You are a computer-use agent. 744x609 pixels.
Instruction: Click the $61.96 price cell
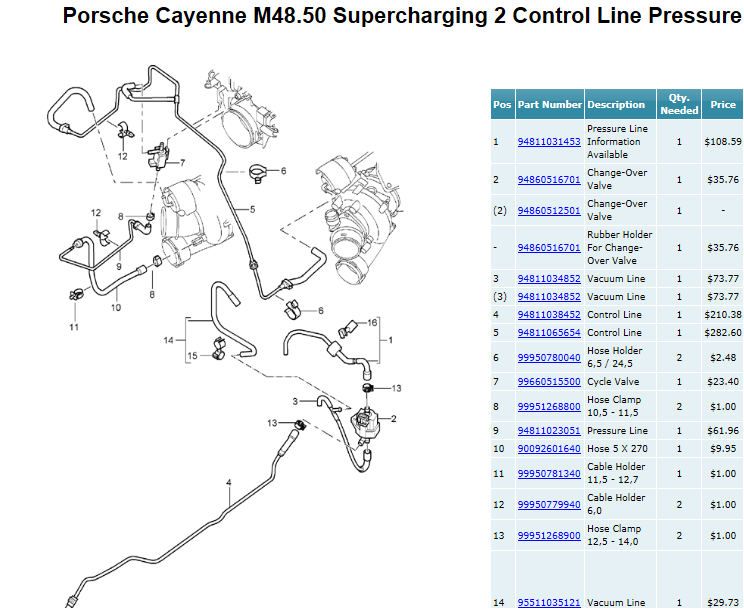(x=723, y=431)
